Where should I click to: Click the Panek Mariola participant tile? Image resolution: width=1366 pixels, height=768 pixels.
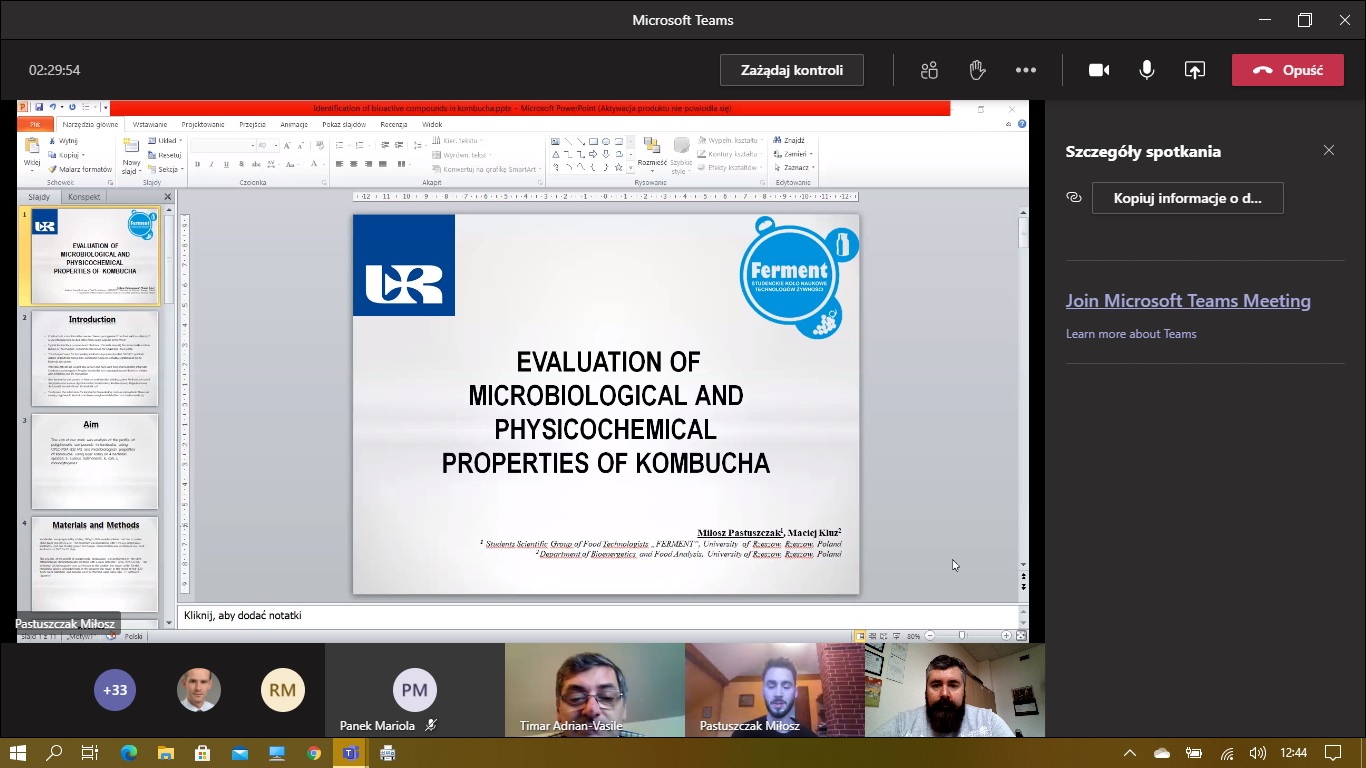coord(414,690)
